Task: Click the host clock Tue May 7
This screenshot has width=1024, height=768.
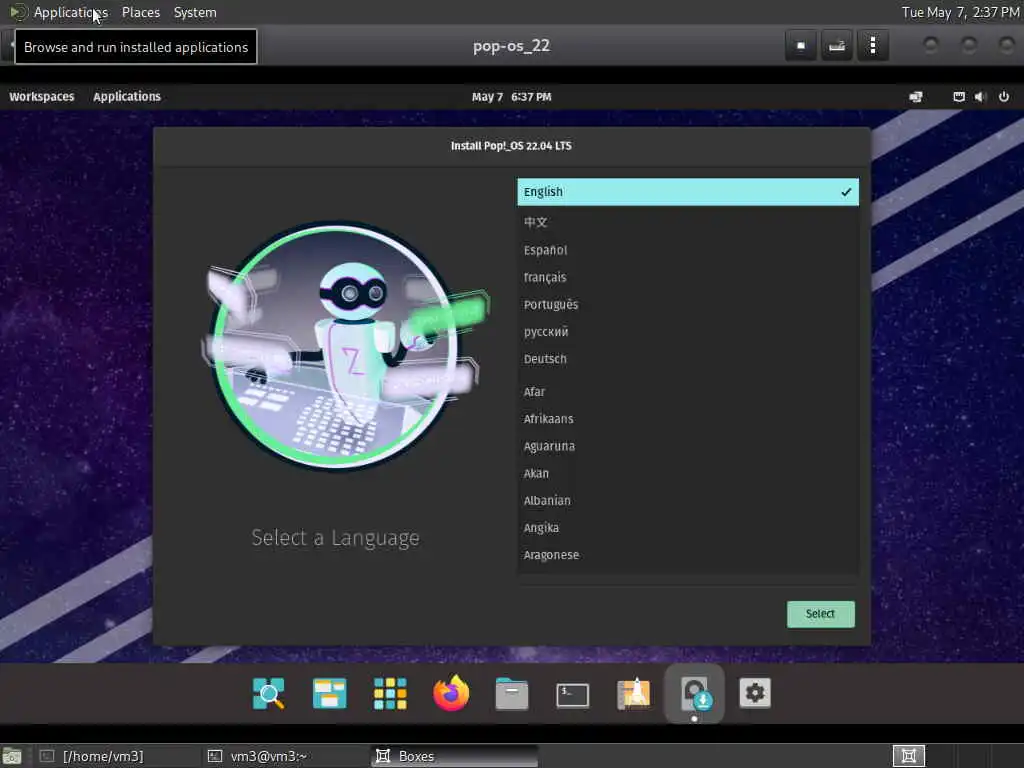Action: tap(961, 12)
